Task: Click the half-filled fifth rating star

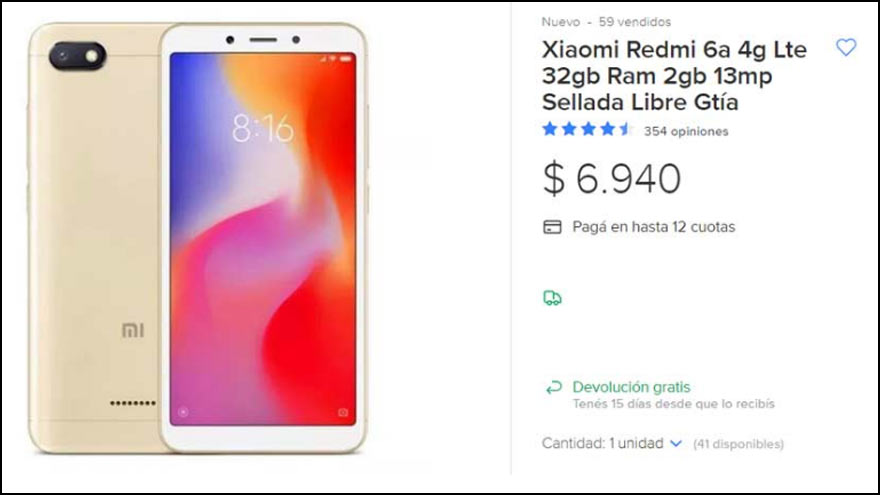Action: pyautogui.click(x=626, y=130)
